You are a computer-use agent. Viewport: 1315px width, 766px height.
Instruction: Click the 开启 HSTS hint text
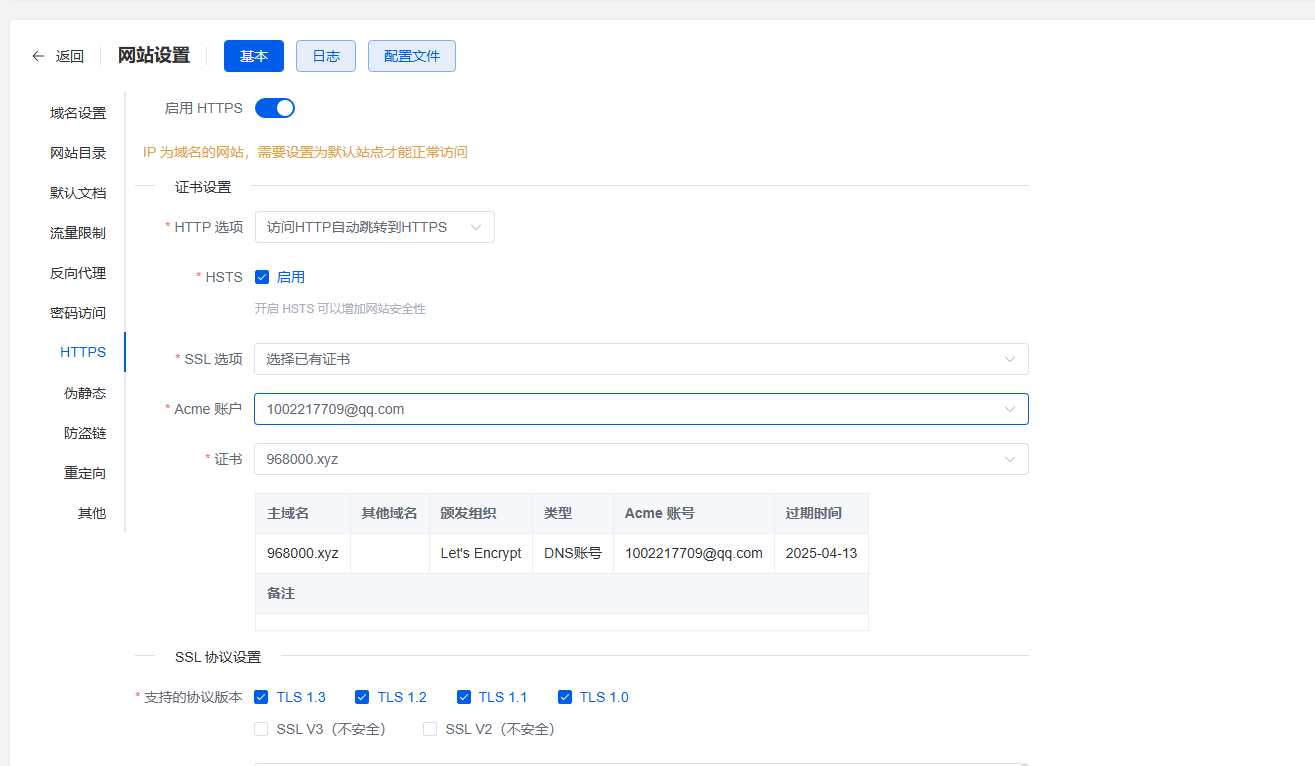pyautogui.click(x=340, y=309)
